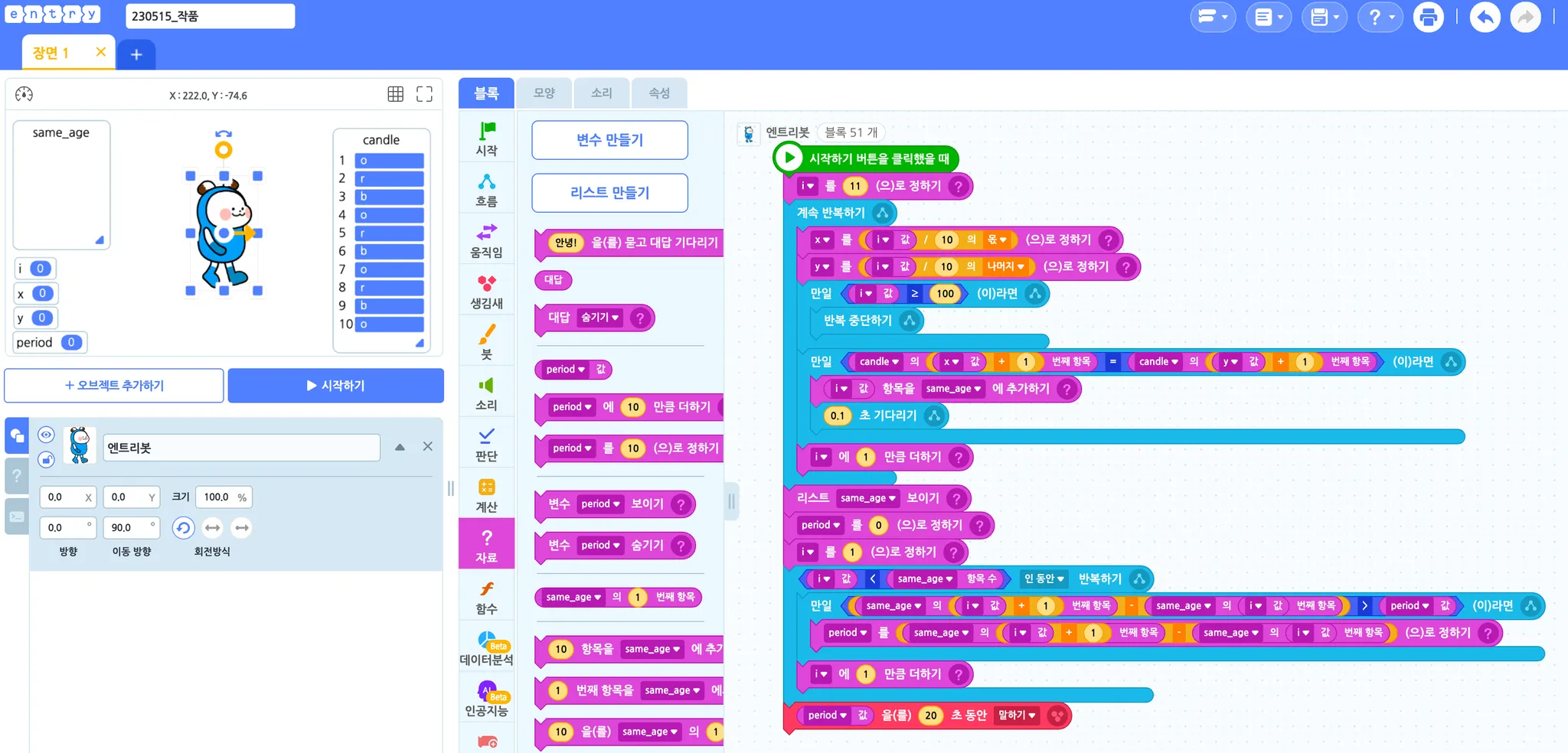Open the help menu dropdown
The height and width of the screenshot is (753, 1568).
coord(1380,17)
